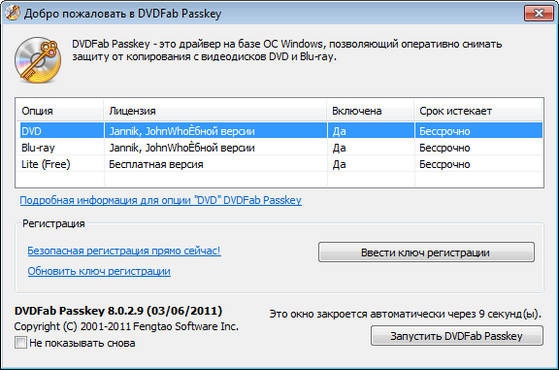Open 'Безопасная регистрация прямо сейчас!' link
The height and width of the screenshot is (370, 559).
tap(124, 251)
